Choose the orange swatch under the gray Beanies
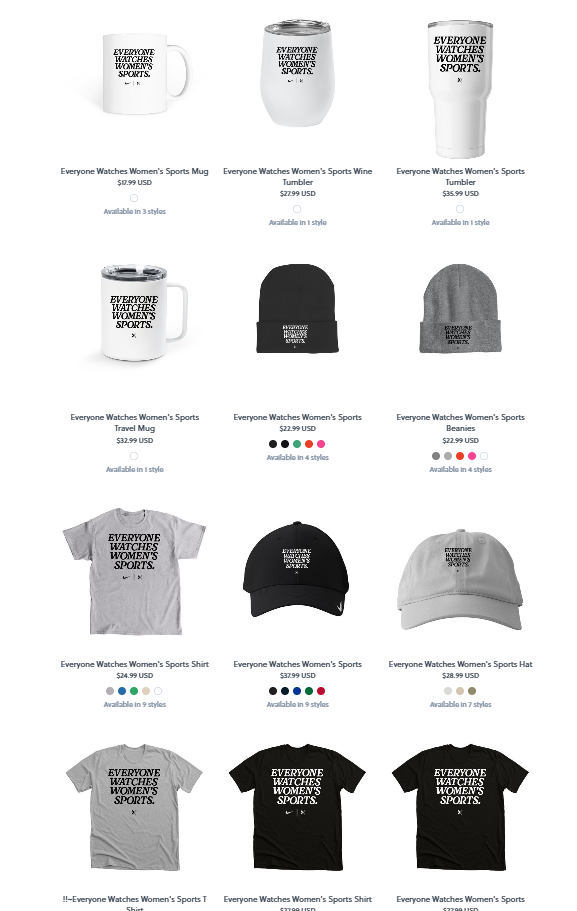This screenshot has width=577, height=911. tap(460, 456)
